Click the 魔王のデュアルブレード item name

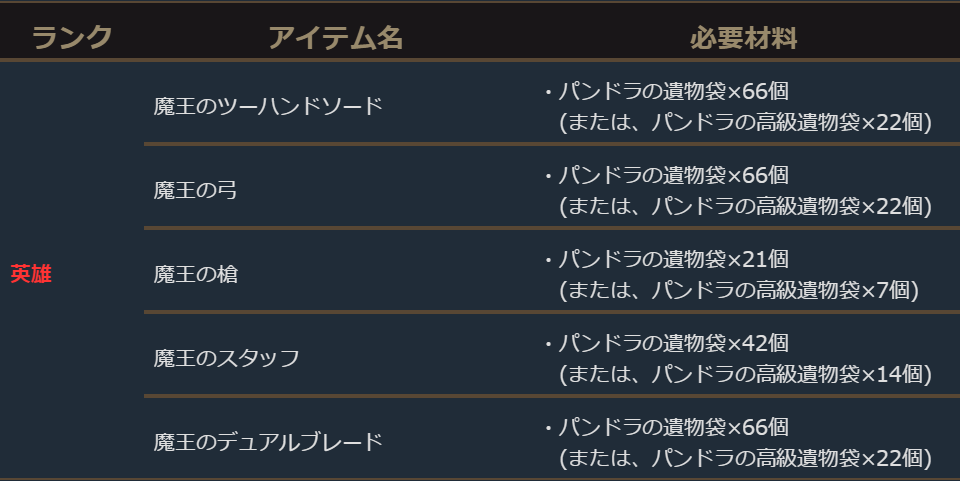(x=268, y=442)
